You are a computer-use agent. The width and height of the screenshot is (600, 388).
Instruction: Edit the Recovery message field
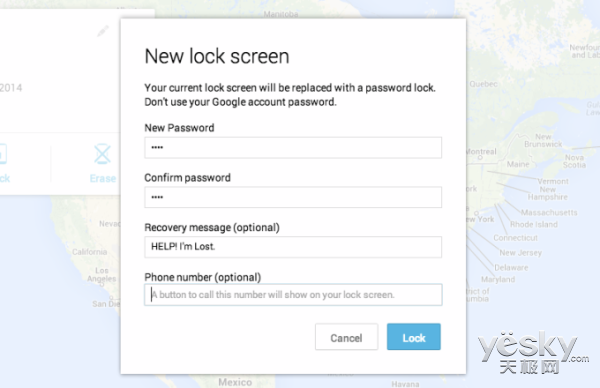pyautogui.click(x=293, y=247)
